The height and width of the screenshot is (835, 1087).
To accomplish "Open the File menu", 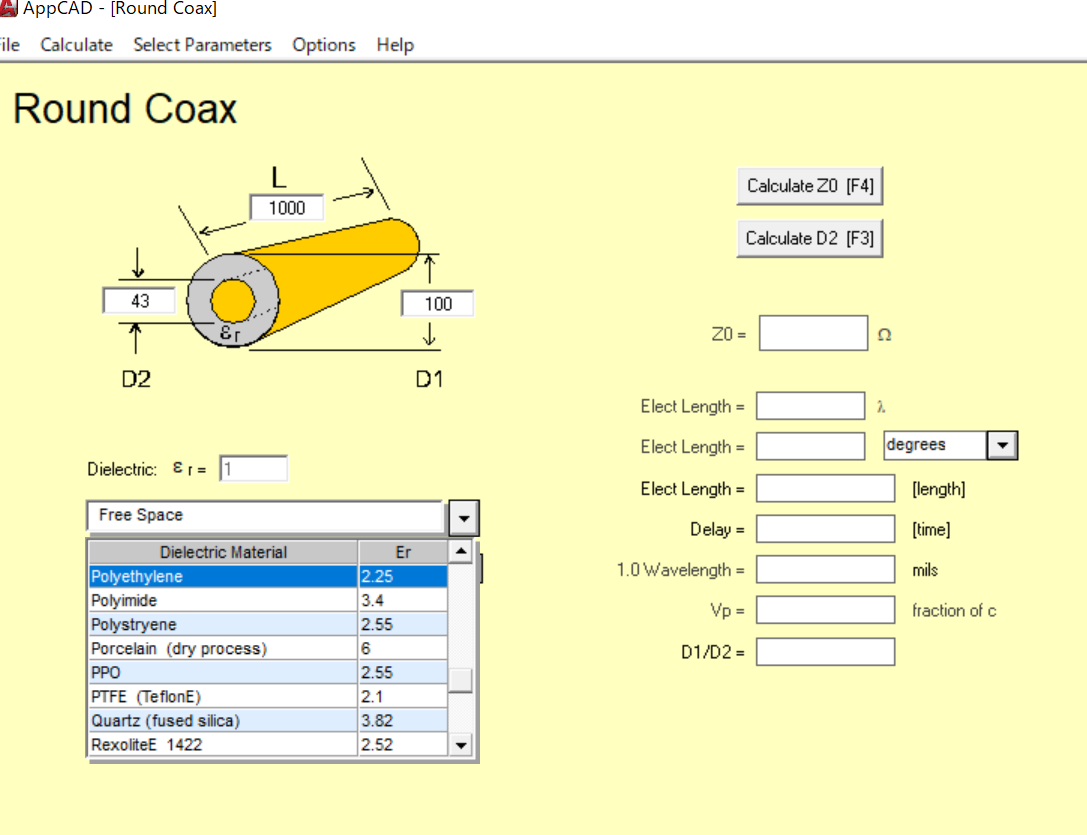I will (9, 45).
